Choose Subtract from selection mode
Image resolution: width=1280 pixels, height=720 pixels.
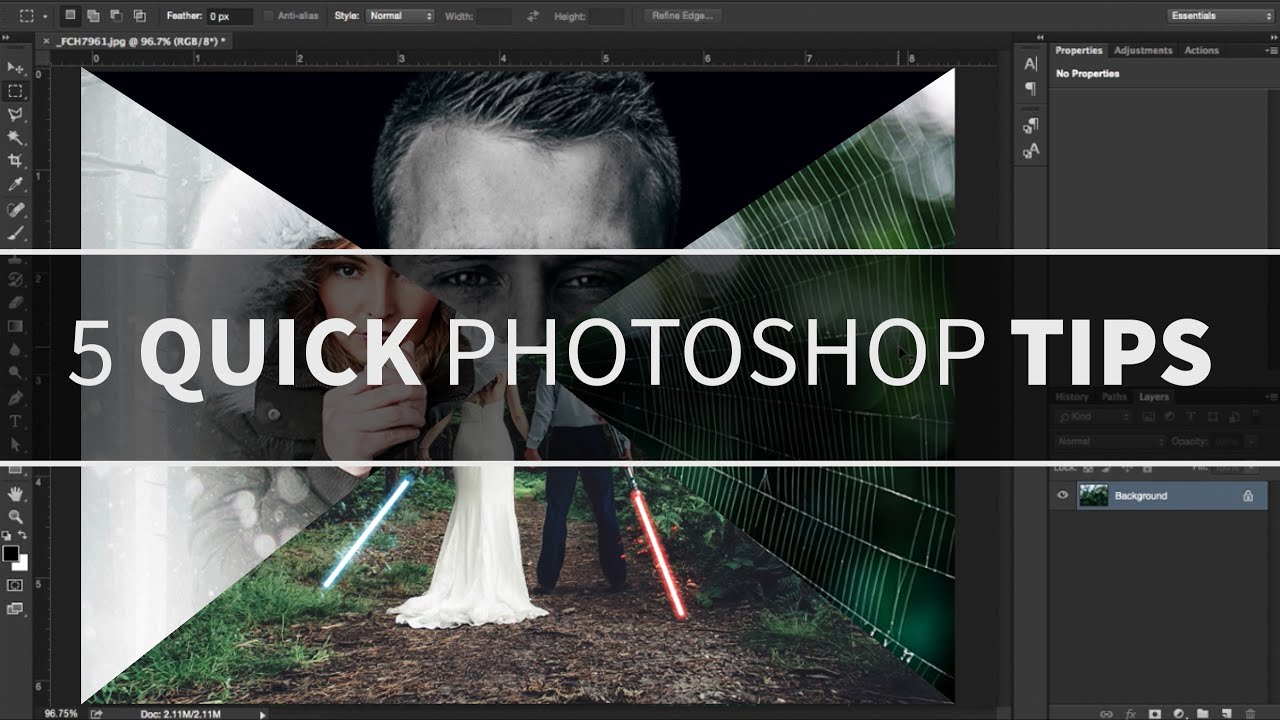(x=116, y=16)
